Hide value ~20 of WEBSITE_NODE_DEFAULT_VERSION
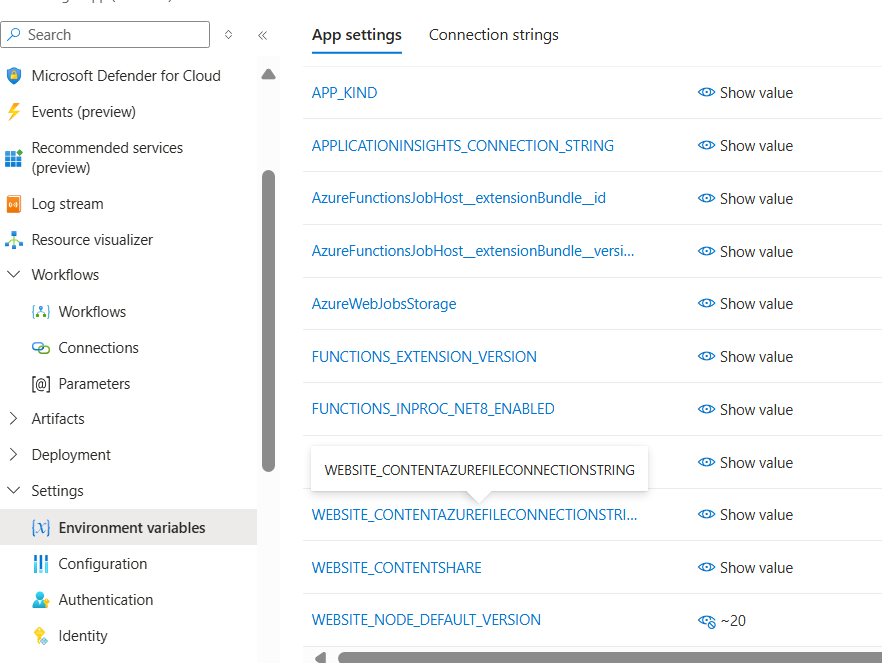 (x=706, y=621)
